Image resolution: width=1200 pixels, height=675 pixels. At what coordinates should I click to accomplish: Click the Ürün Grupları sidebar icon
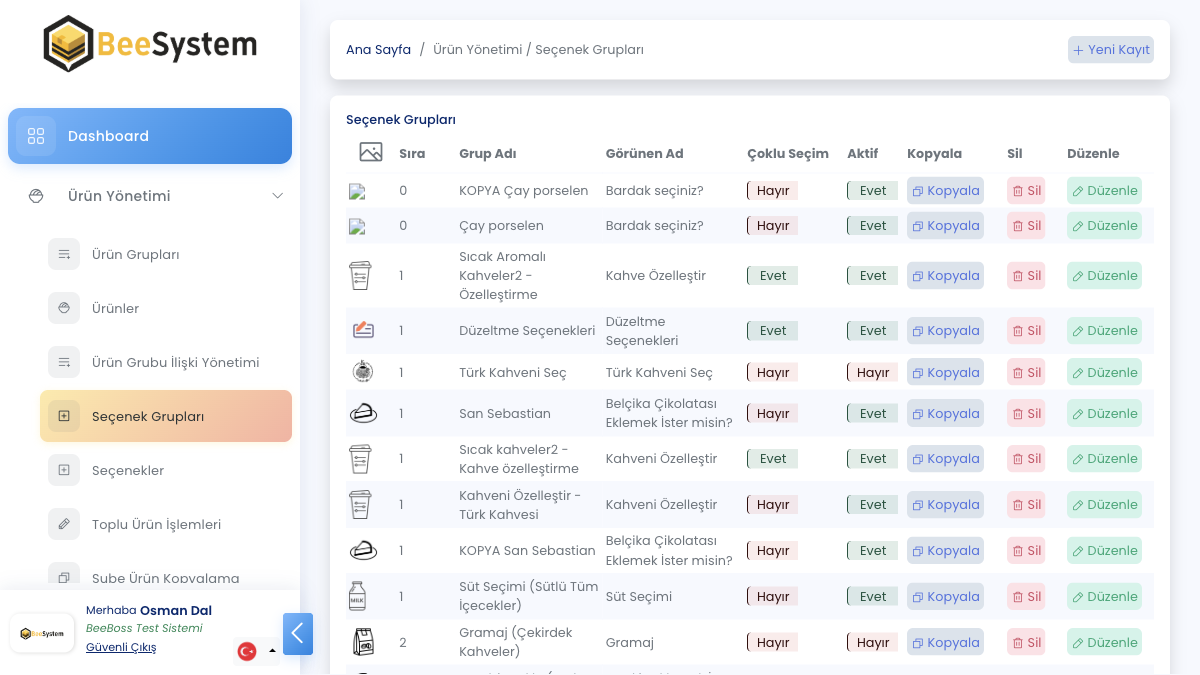point(64,254)
